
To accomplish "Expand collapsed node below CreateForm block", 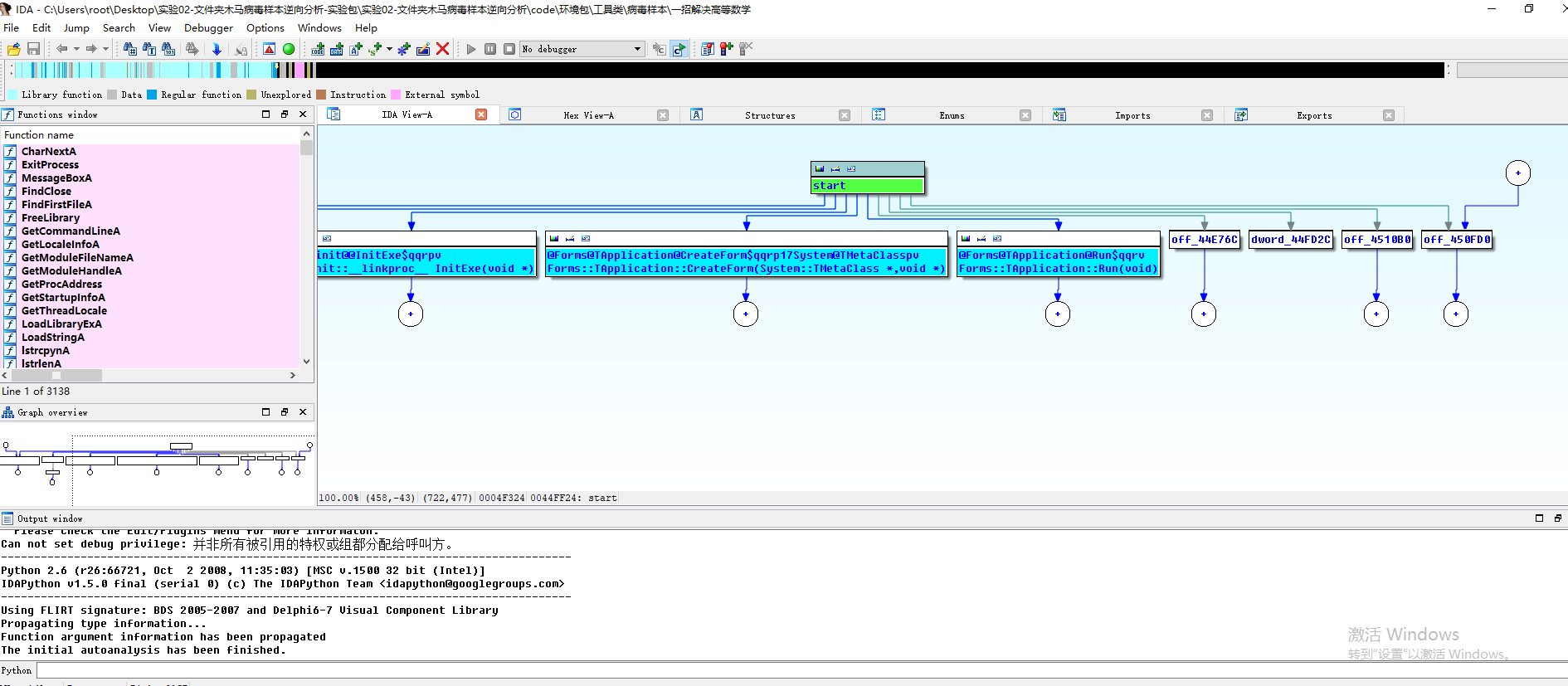I will pyautogui.click(x=746, y=314).
